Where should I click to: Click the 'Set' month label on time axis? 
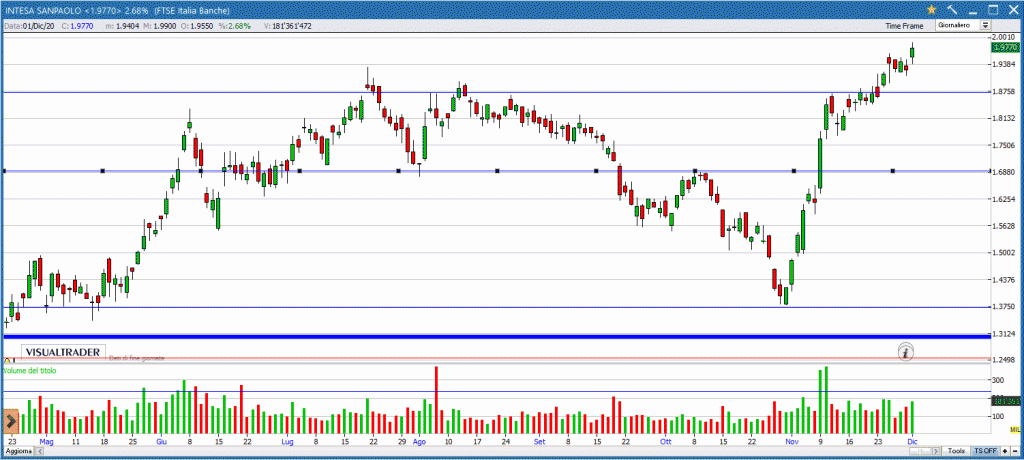click(539, 442)
